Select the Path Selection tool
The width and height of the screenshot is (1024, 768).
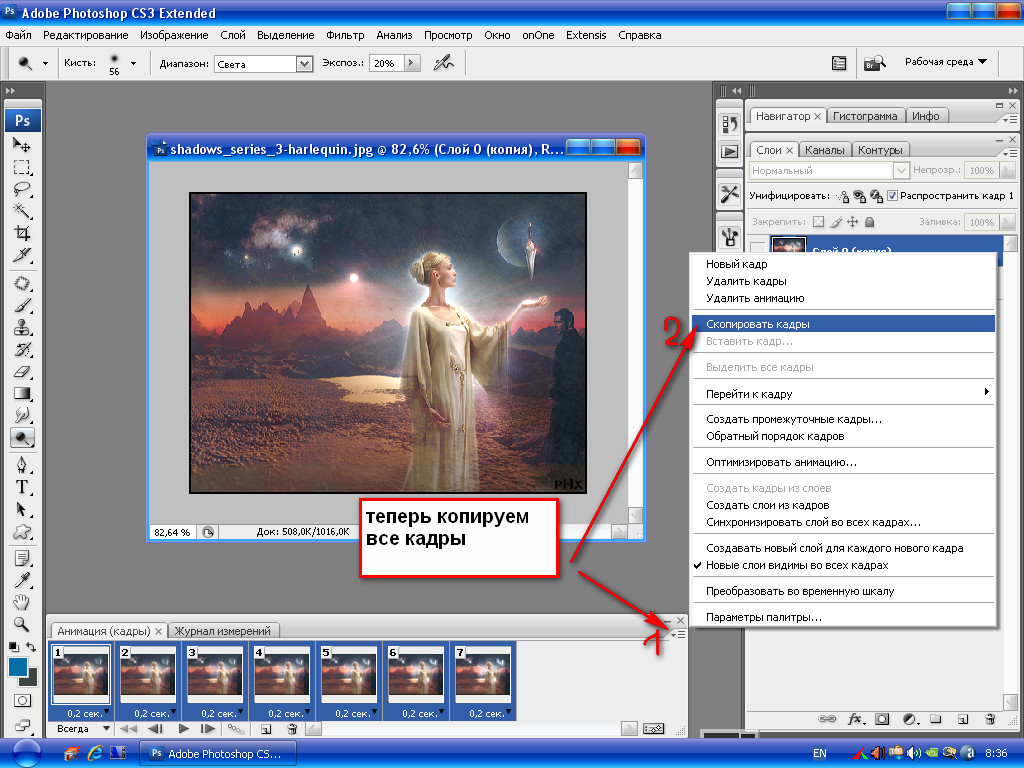click(22, 509)
